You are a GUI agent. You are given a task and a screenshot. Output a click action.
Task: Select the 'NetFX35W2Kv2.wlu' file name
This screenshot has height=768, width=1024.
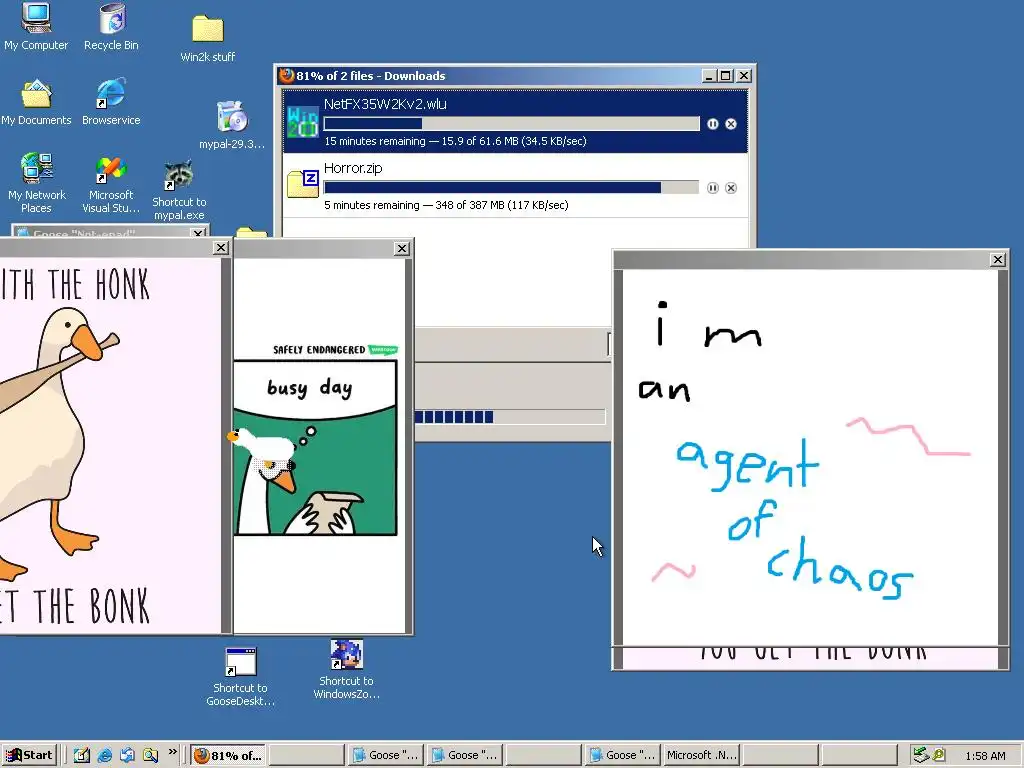pos(385,104)
